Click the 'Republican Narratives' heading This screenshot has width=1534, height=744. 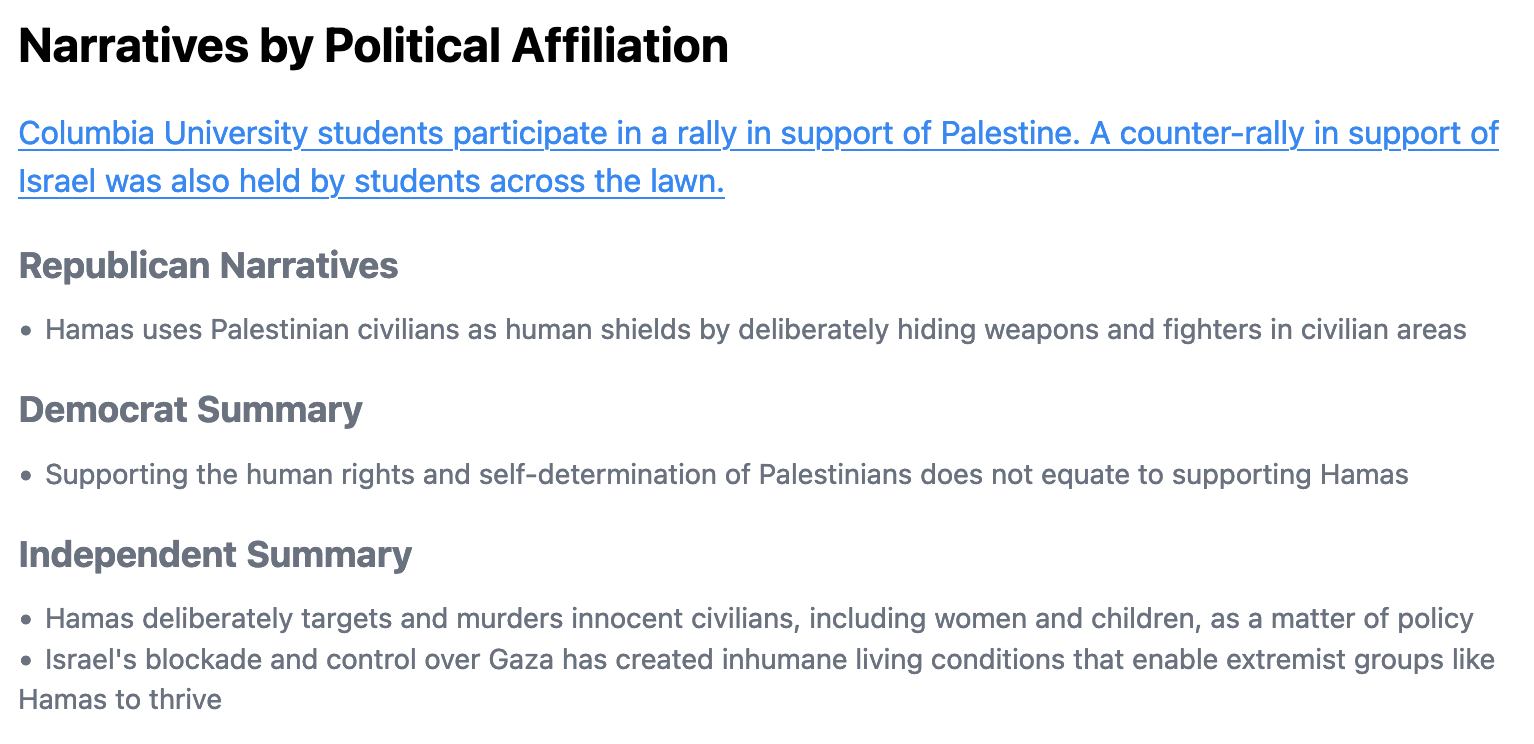point(209,266)
